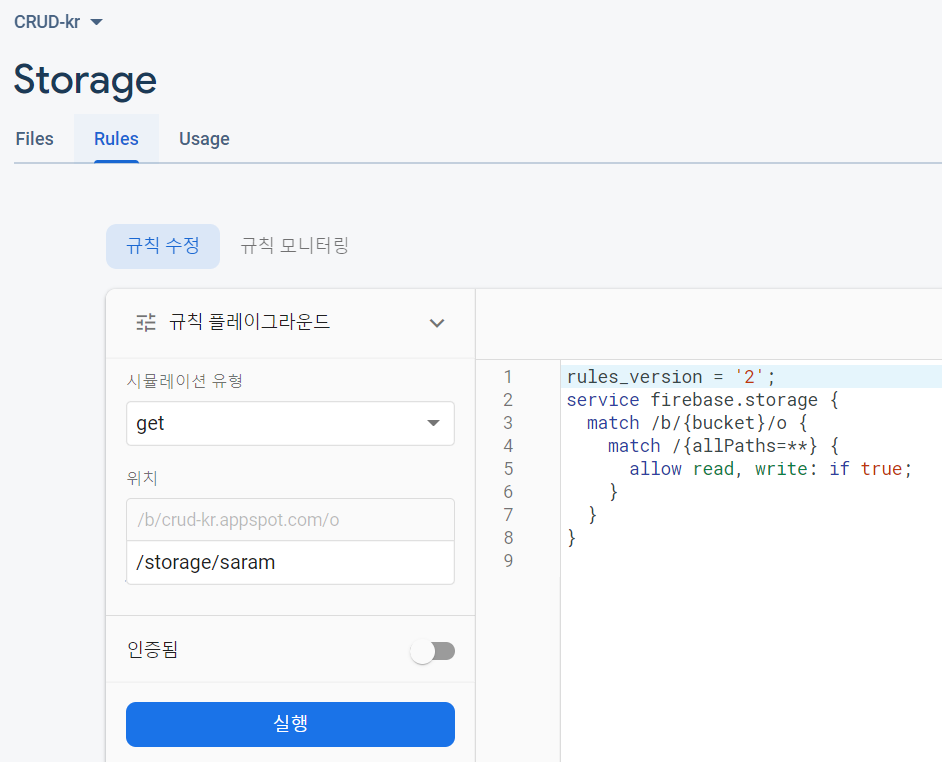Click the 규칙 플레이그라운드 sliders icon
This screenshot has height=762, width=942.
[146, 323]
